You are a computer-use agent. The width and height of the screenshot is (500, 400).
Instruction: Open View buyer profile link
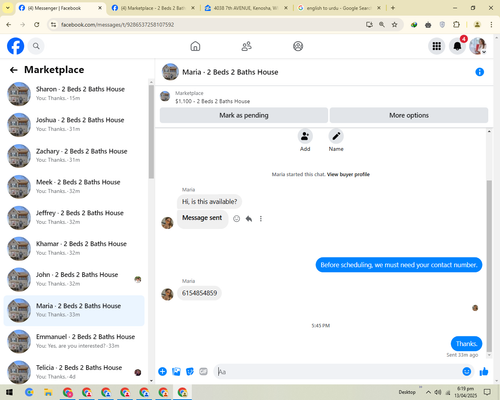[348, 174]
